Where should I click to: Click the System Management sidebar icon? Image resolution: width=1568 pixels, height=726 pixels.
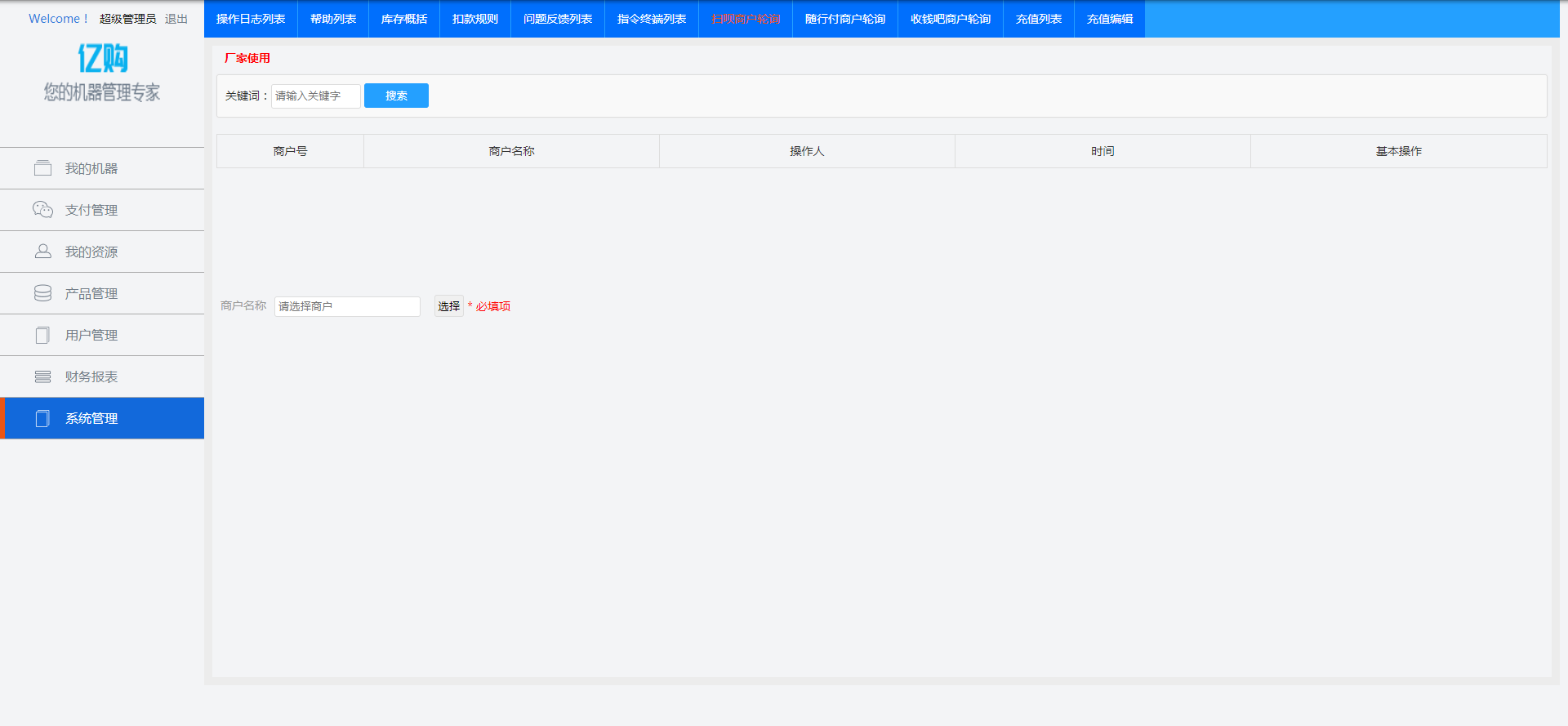[x=42, y=418]
